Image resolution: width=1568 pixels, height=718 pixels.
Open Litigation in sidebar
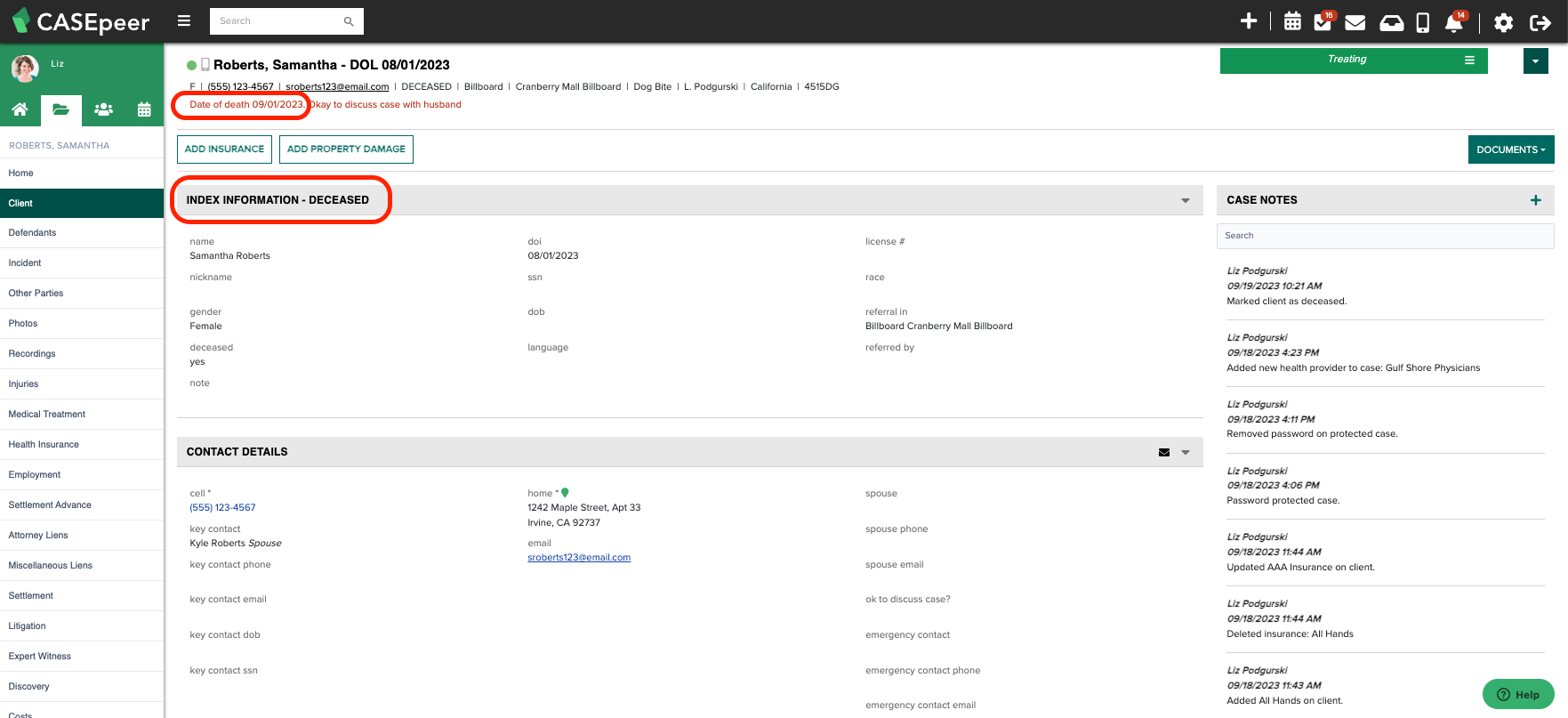pyautogui.click(x=82, y=626)
